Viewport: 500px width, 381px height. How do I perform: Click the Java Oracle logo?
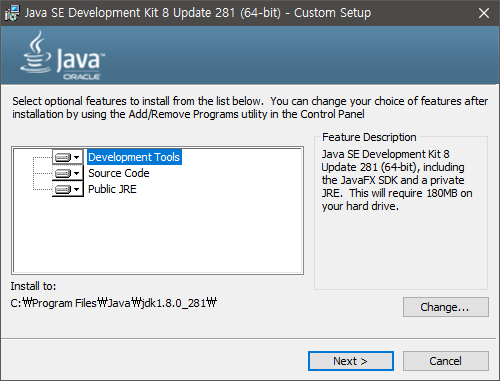[63, 56]
